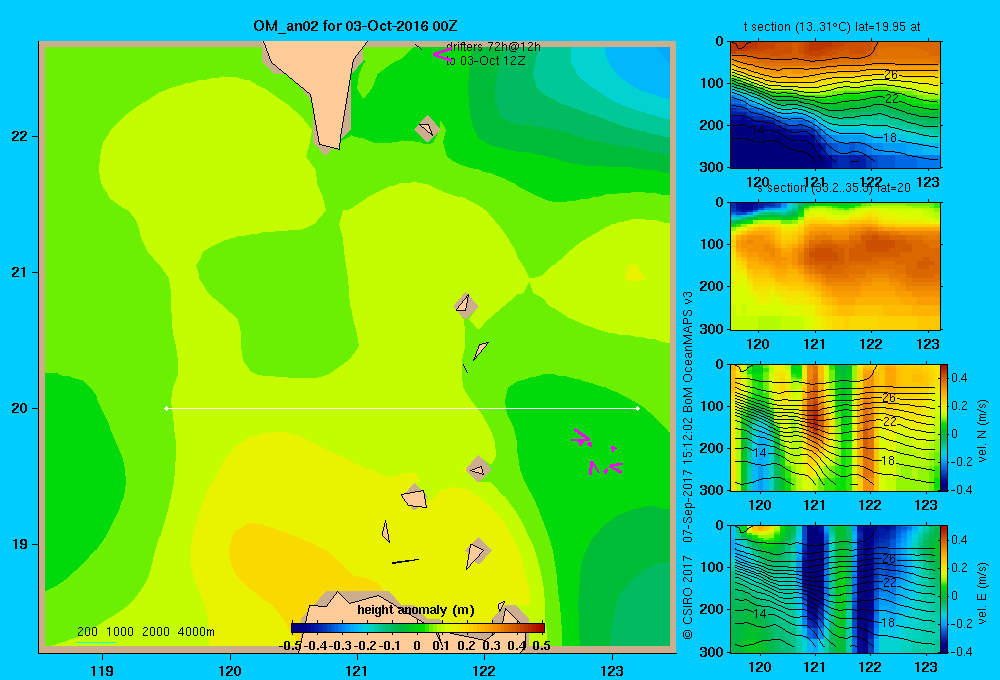Viewport: 1000px width, 680px height.
Task: Click the island near 121.95E 19.55N
Action: click(x=478, y=469)
